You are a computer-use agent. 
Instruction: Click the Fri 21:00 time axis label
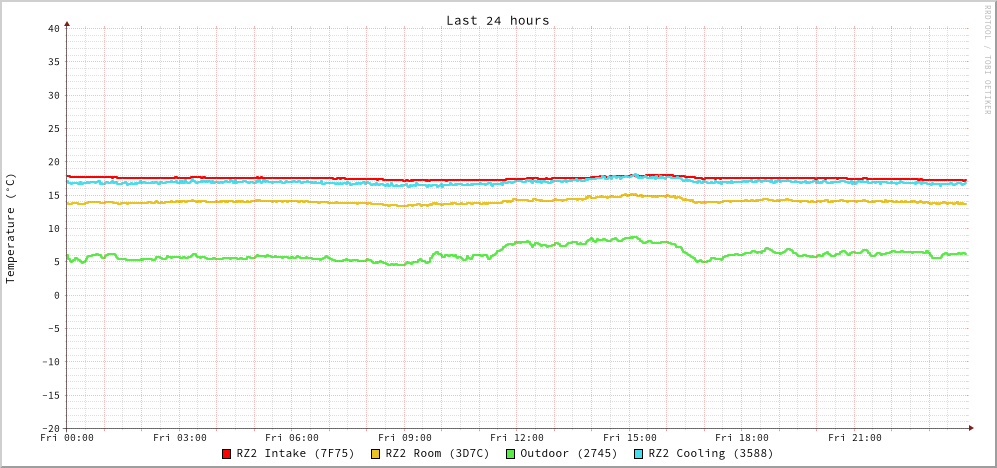point(855,438)
